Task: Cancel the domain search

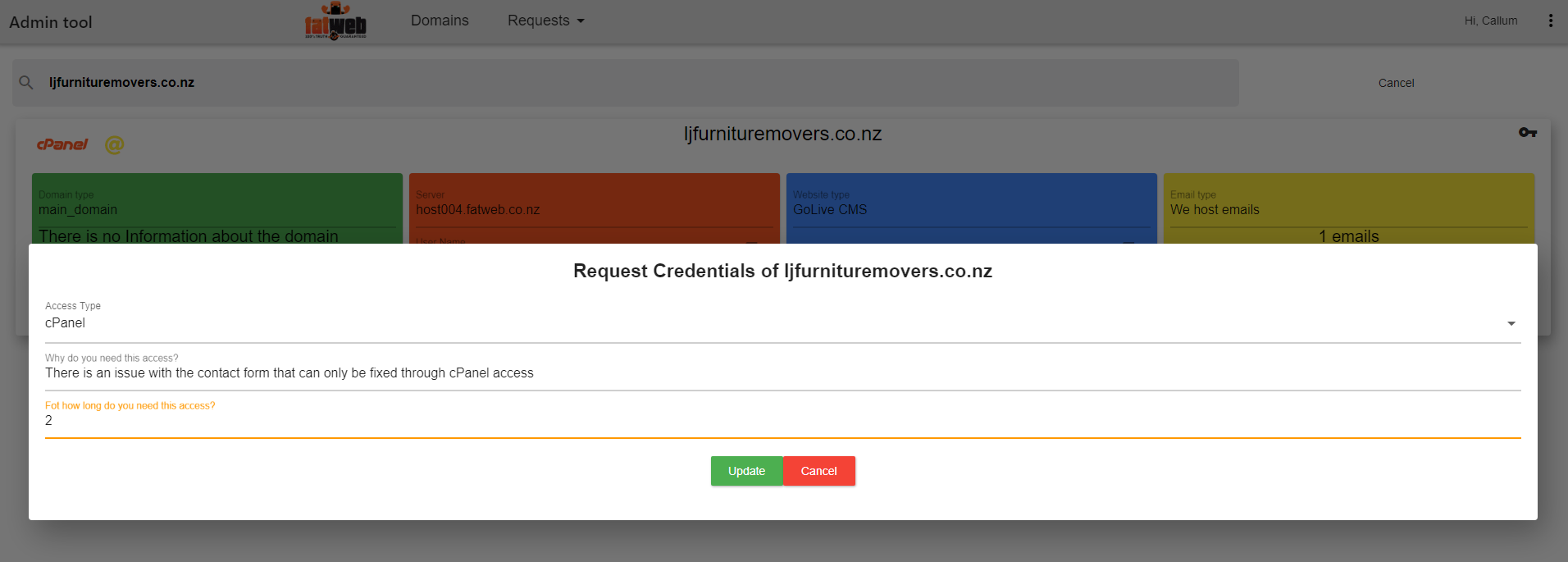Action: click(1396, 83)
